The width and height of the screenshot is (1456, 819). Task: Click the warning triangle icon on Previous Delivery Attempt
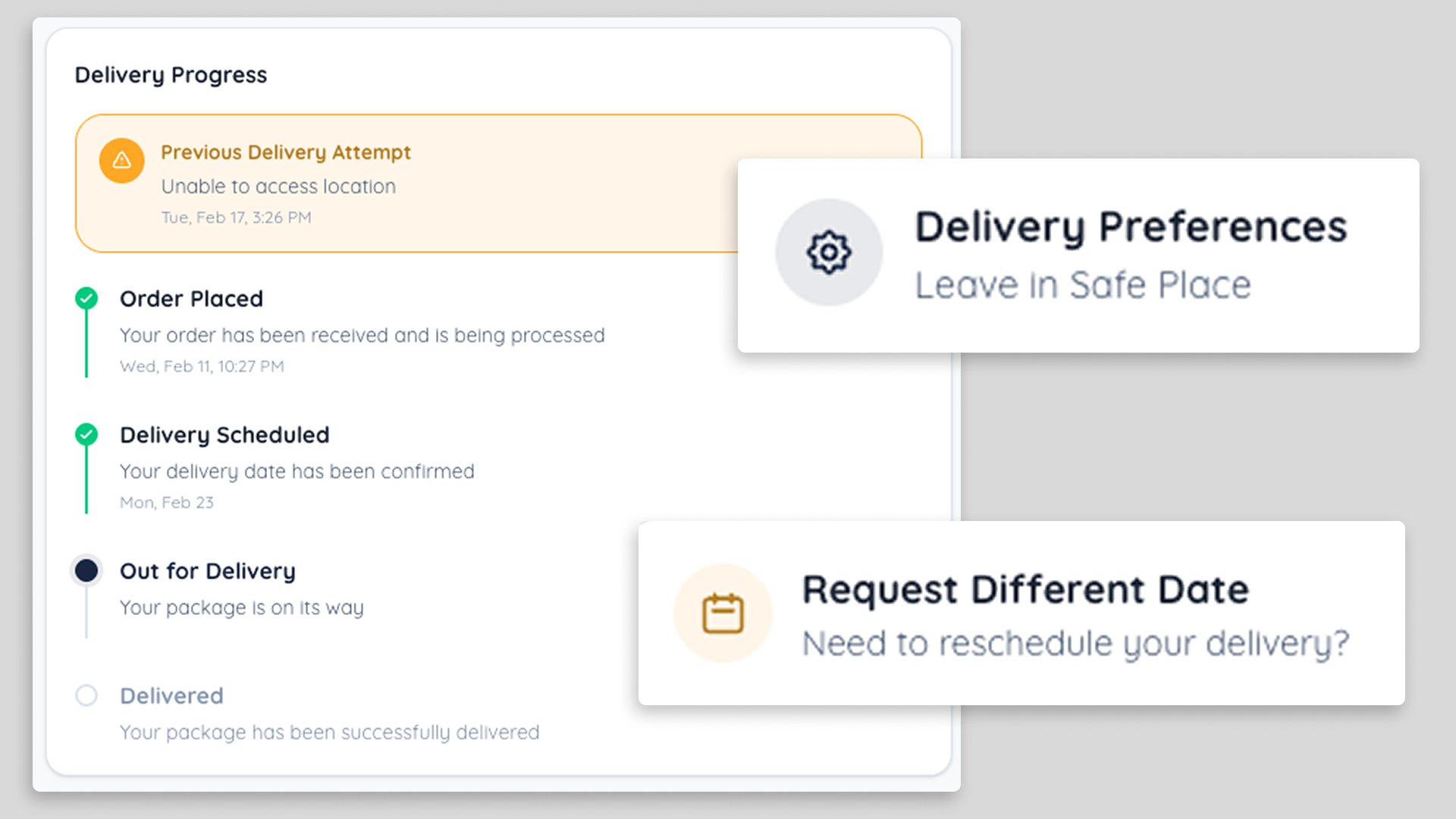click(x=122, y=161)
